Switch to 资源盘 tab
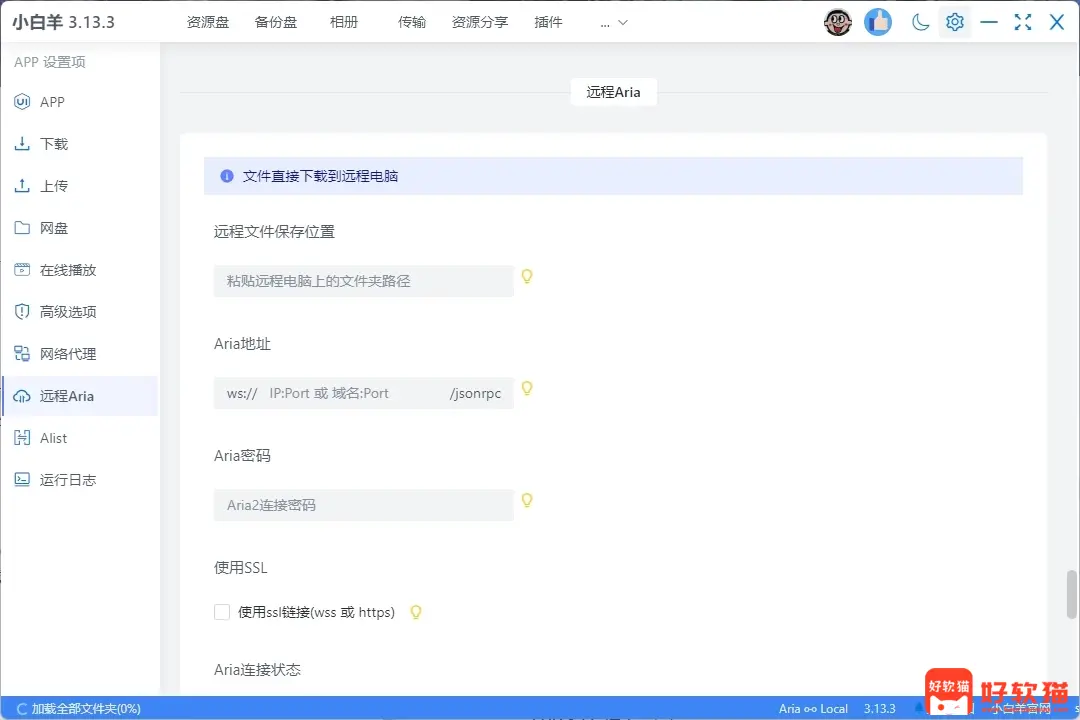1080x720 pixels. coord(207,22)
